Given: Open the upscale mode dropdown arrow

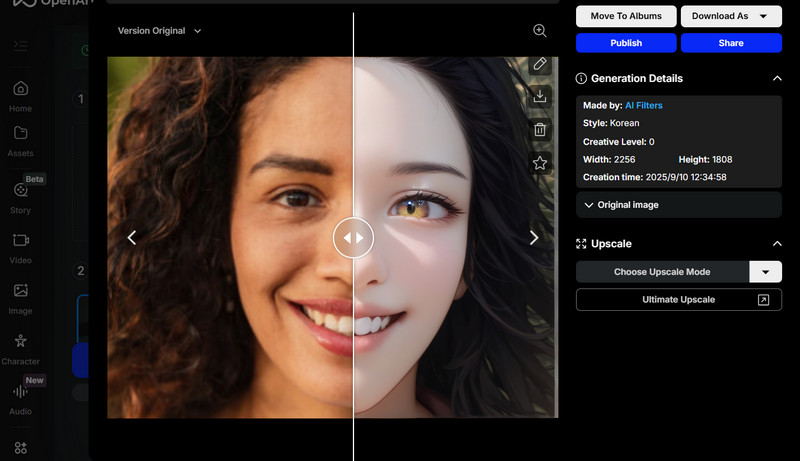Looking at the screenshot, I should (x=765, y=272).
